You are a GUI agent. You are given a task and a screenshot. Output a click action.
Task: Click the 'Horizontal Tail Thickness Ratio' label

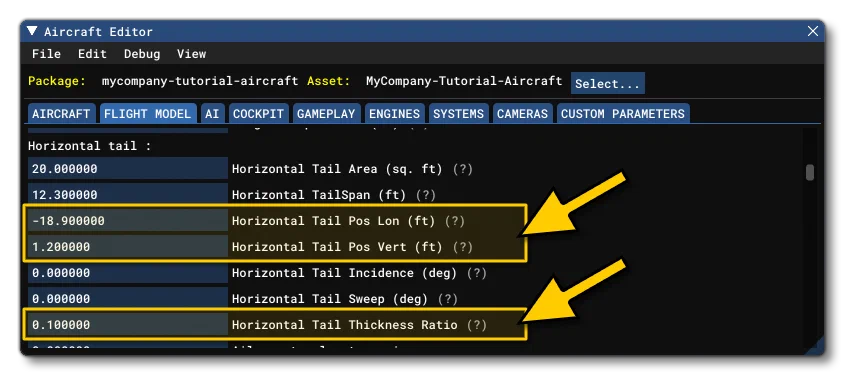click(x=344, y=325)
